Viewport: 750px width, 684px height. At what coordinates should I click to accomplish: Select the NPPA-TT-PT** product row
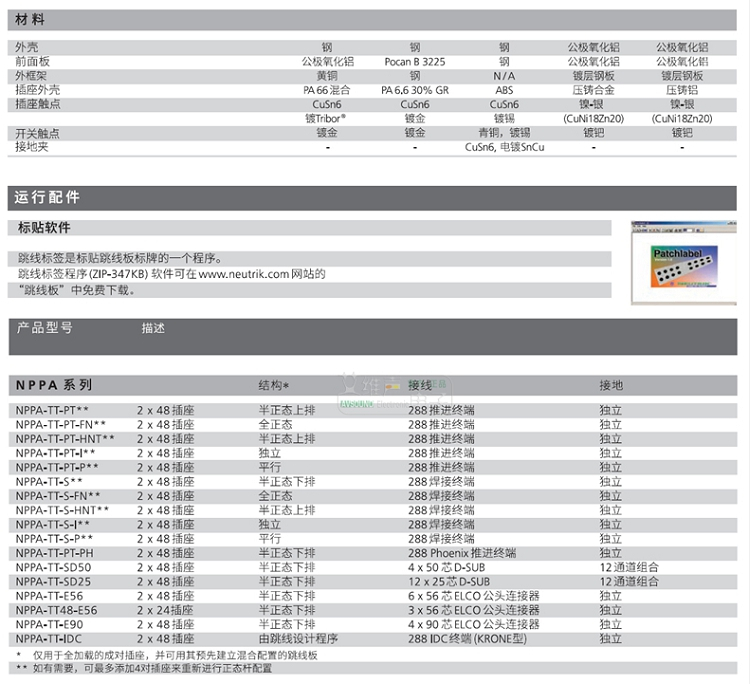373,410
